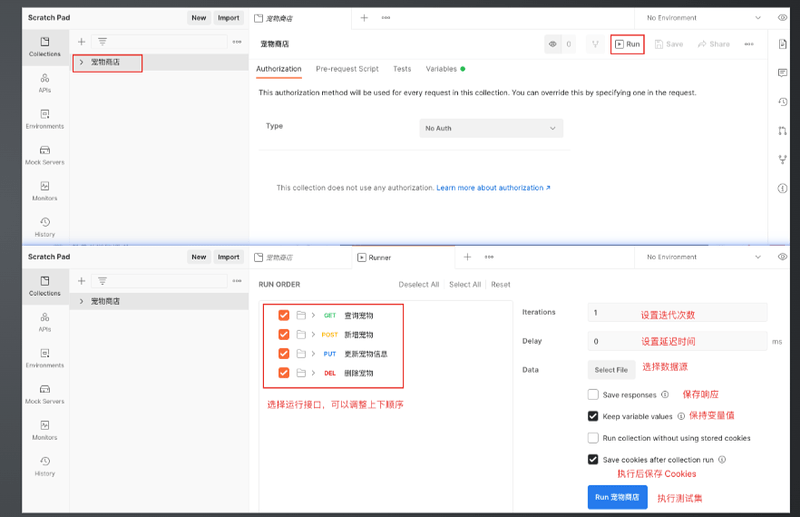Click the Share button in collection header
This screenshot has height=517, width=800.
(714, 44)
